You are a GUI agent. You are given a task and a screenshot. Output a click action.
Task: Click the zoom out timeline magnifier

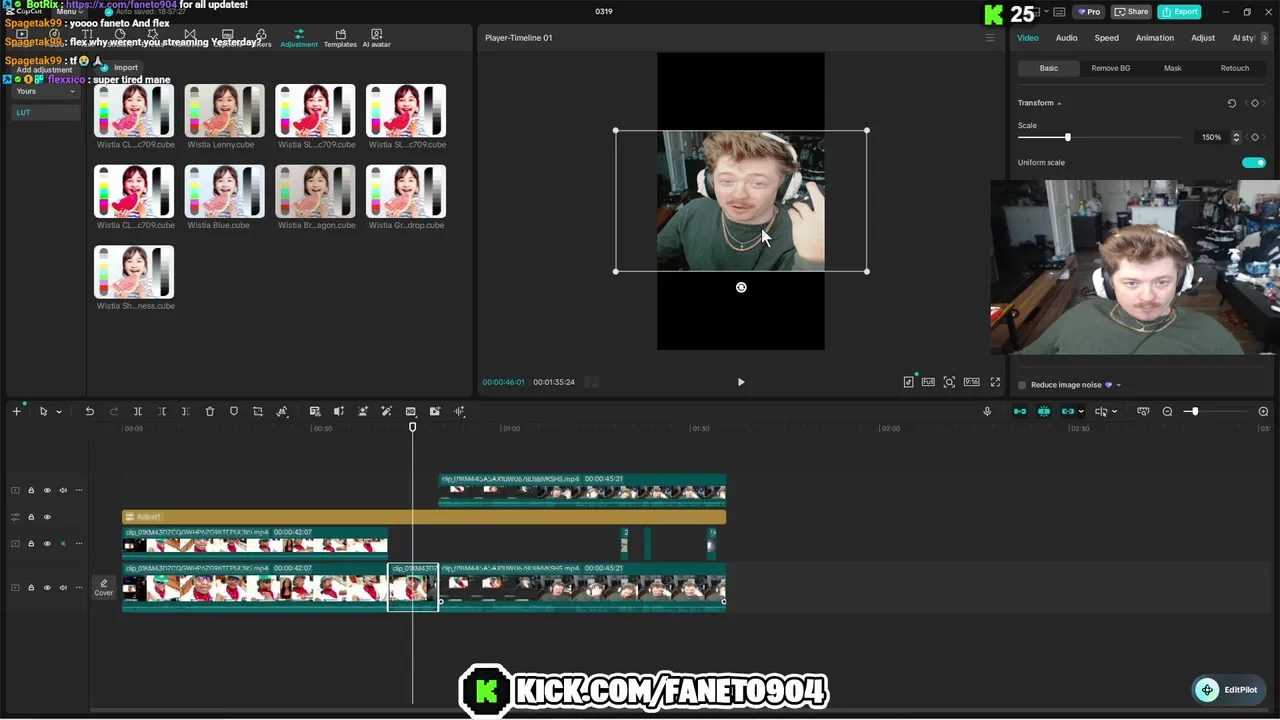point(1167,411)
